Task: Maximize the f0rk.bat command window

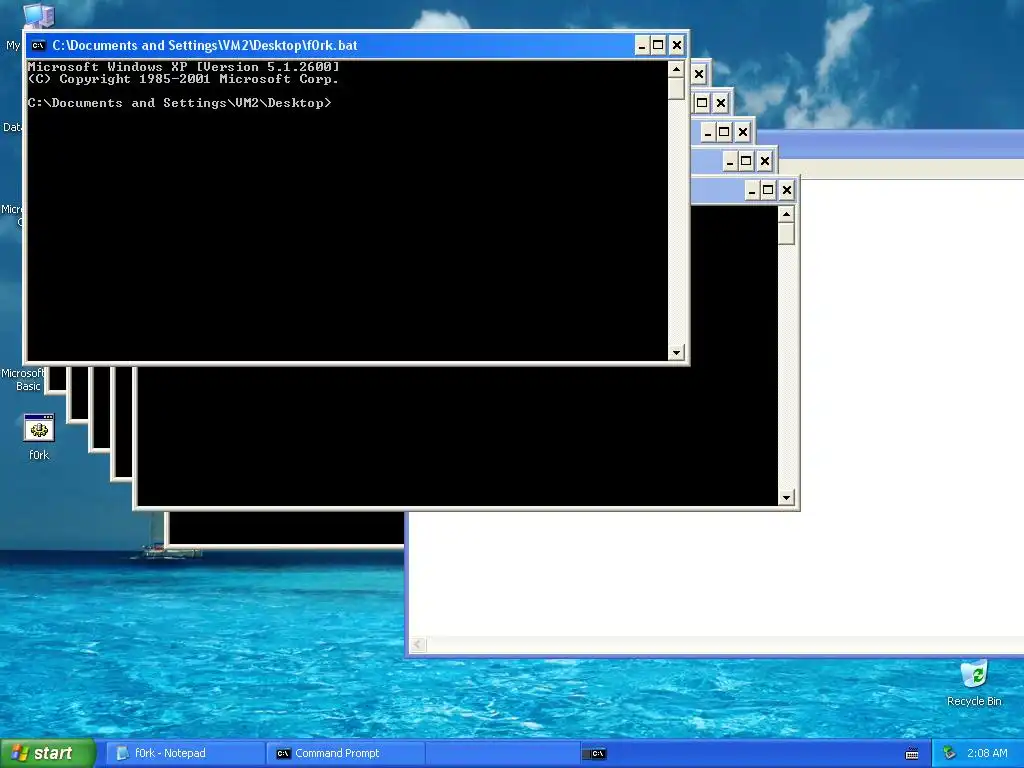Action: (658, 45)
